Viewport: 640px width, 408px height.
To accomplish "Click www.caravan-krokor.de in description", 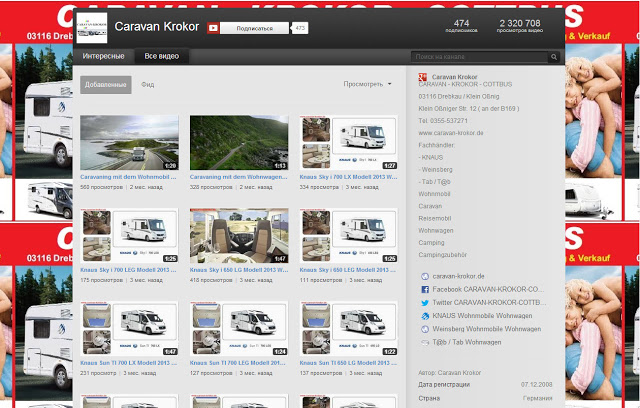I will 451,133.
